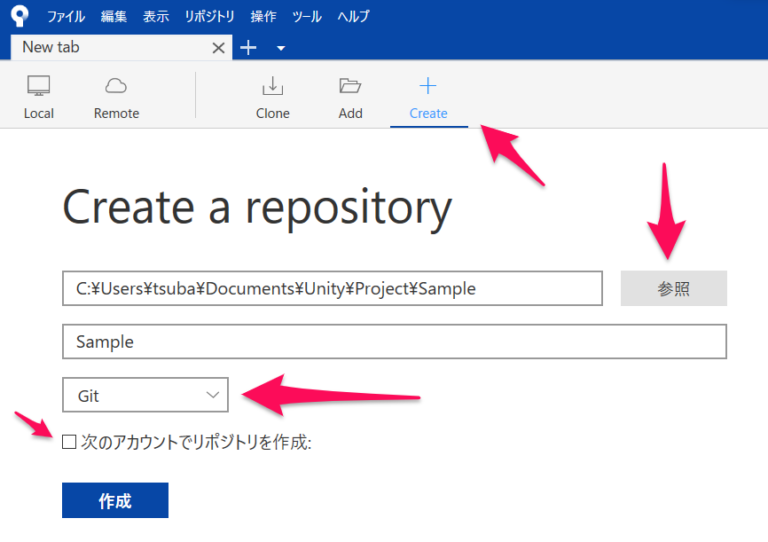Open the リポジトリ menu

click(x=210, y=16)
